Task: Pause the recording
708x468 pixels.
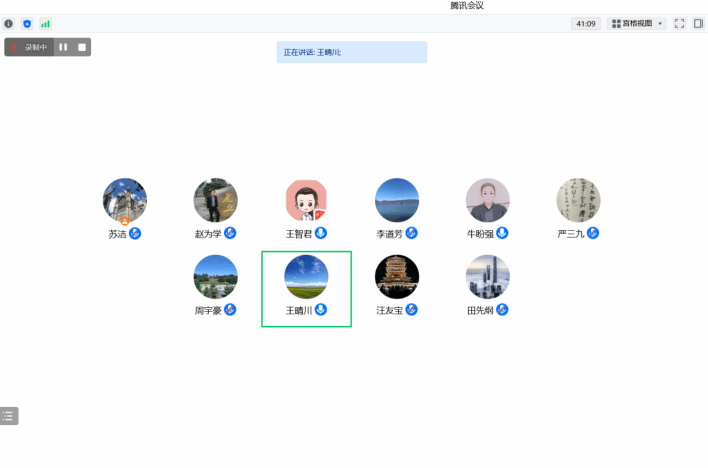Action: click(x=63, y=47)
